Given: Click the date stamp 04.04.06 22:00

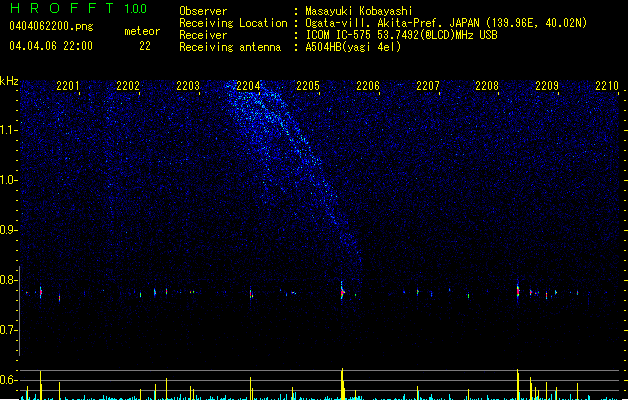Looking at the screenshot, I should (x=51, y=46).
